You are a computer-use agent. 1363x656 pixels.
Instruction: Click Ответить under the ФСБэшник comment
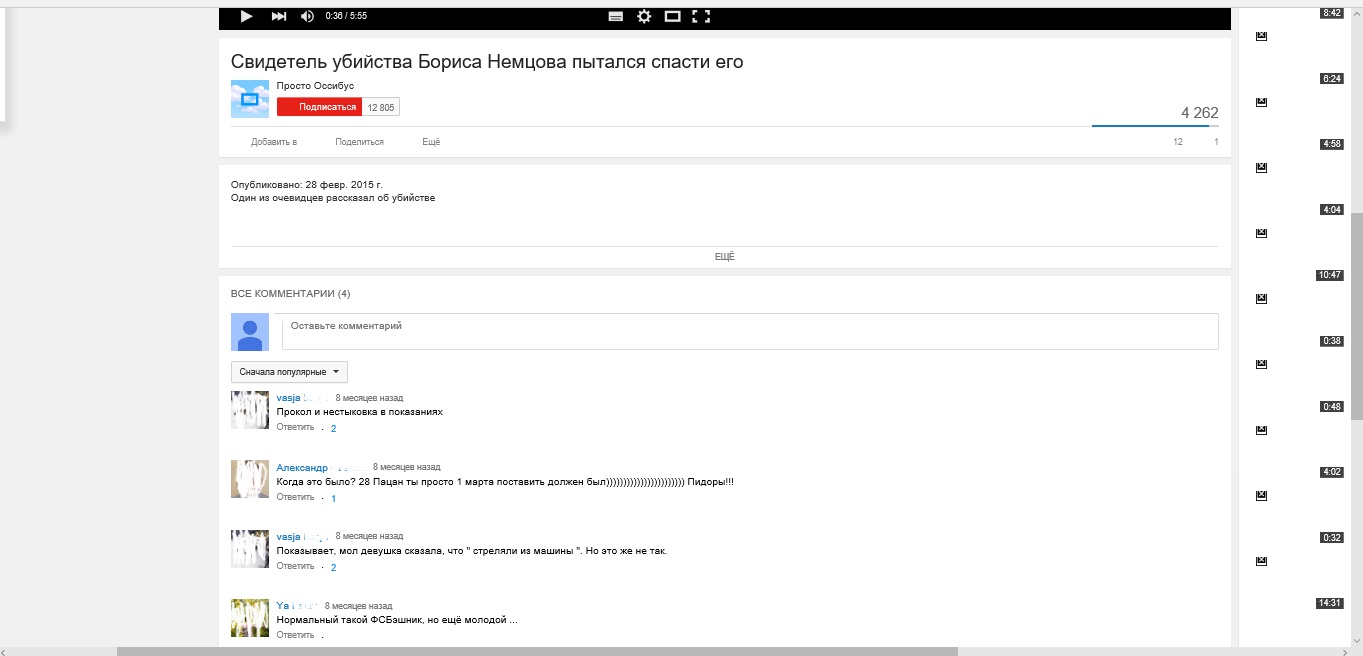295,635
